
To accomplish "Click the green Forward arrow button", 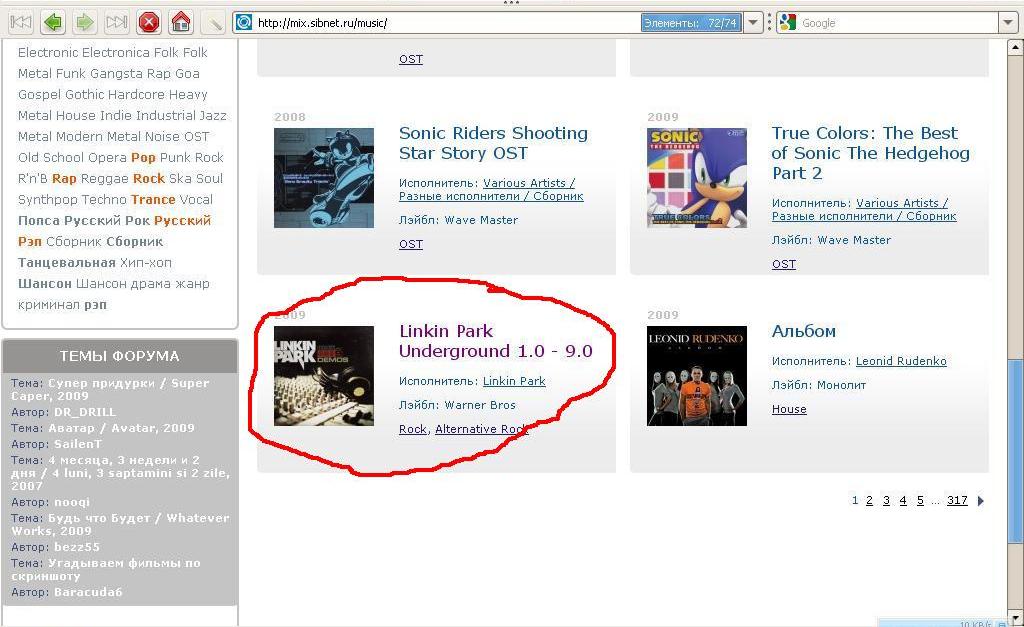I will click(84, 22).
